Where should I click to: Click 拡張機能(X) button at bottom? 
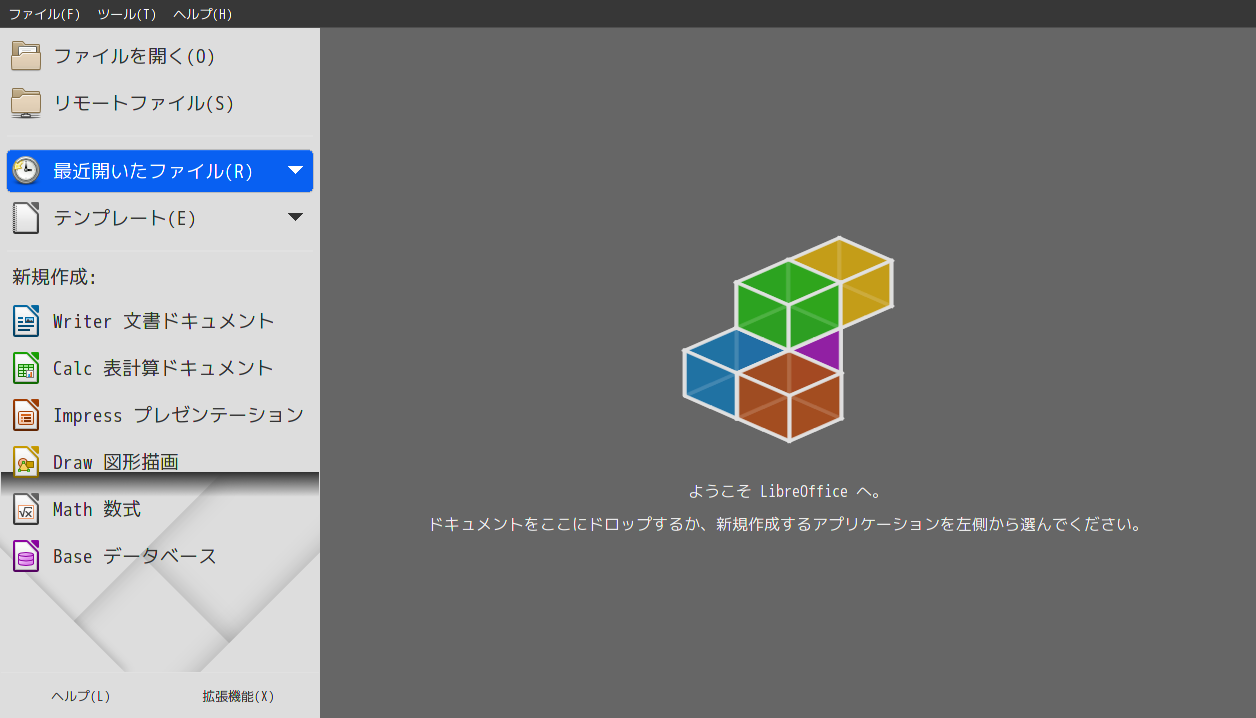pyautogui.click(x=238, y=696)
